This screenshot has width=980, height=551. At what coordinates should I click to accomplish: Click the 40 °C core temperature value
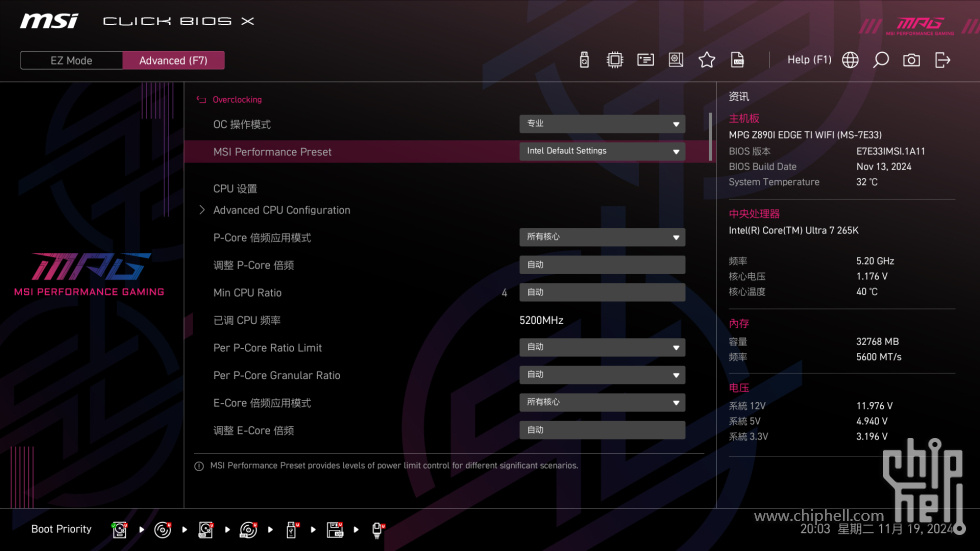coord(866,292)
